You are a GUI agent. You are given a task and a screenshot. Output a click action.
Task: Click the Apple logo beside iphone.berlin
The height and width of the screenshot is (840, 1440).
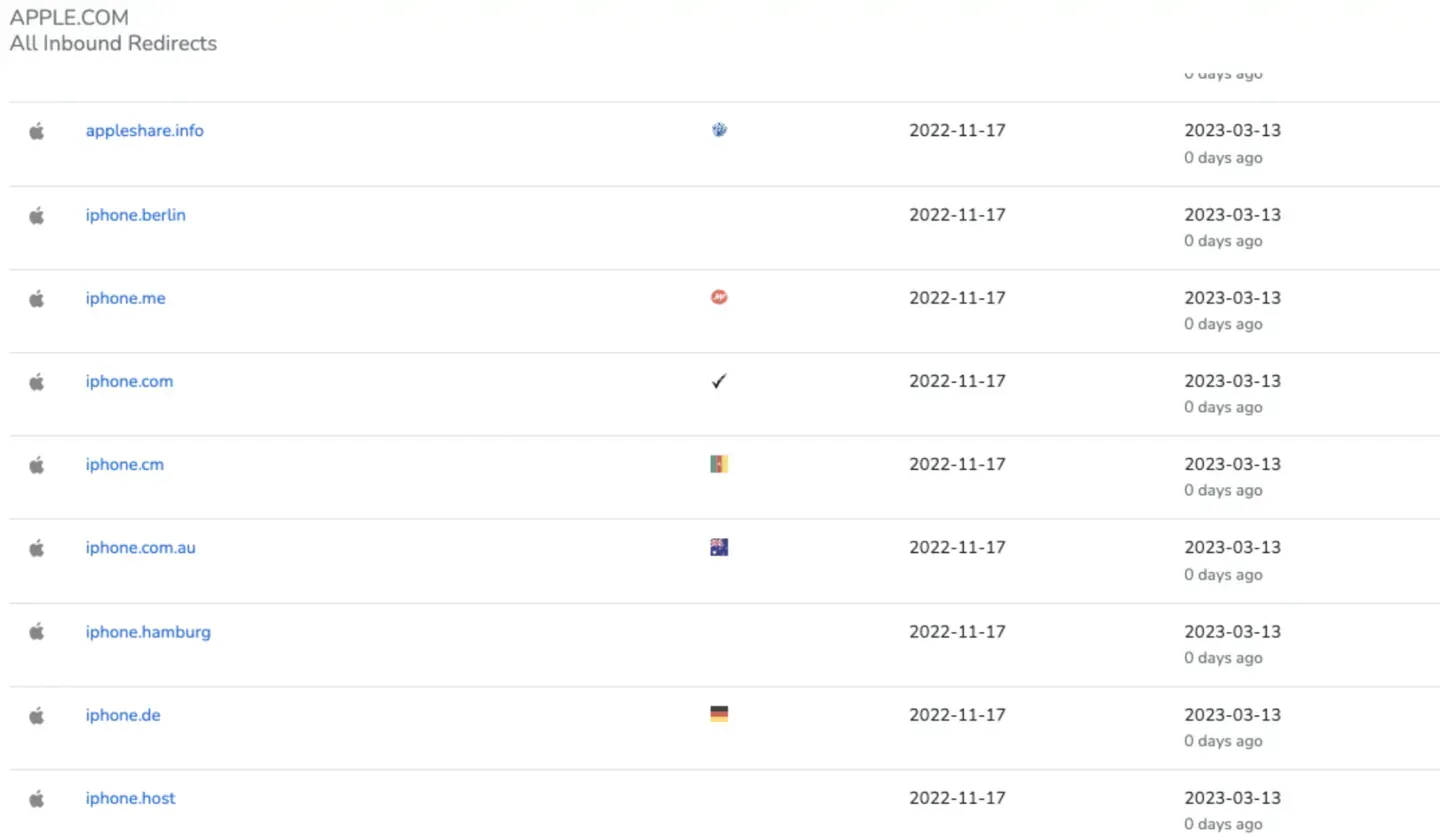click(x=37, y=215)
